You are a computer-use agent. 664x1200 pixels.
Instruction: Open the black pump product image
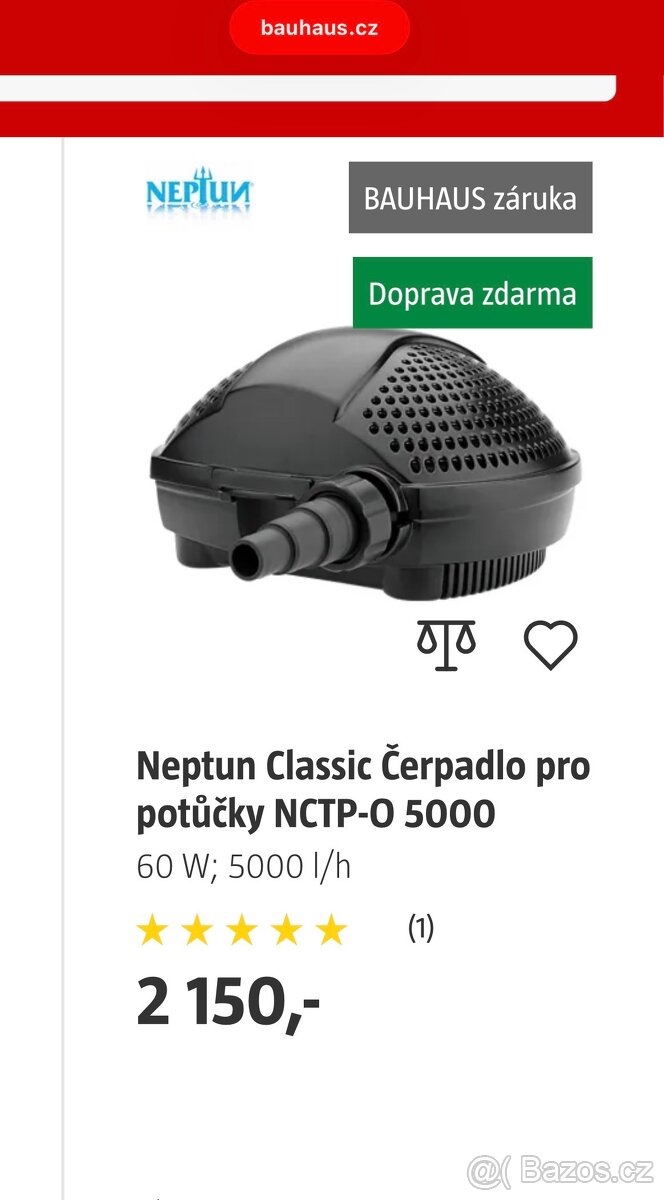pyautogui.click(x=364, y=466)
